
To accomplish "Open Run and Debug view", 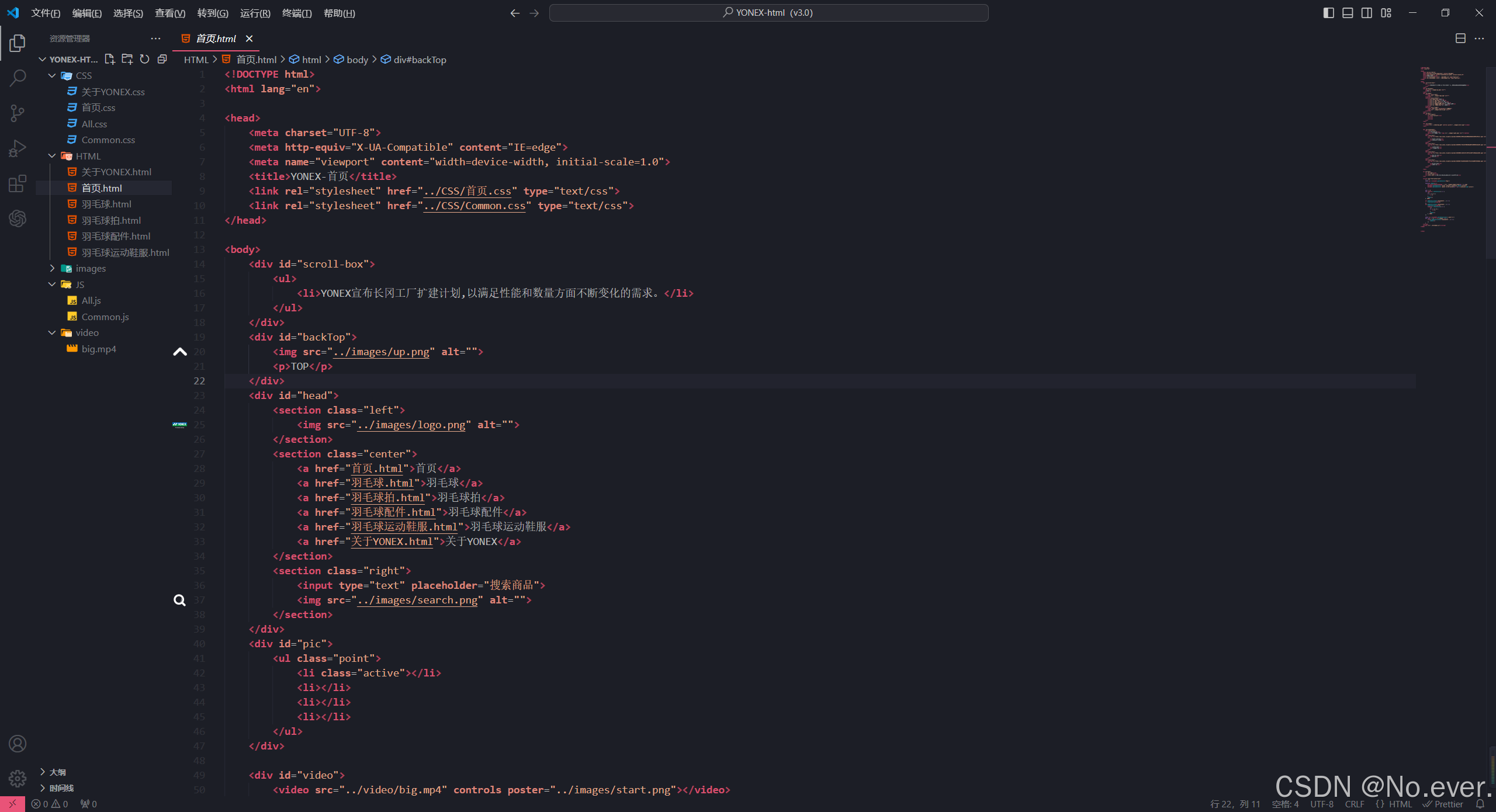I will [x=18, y=148].
